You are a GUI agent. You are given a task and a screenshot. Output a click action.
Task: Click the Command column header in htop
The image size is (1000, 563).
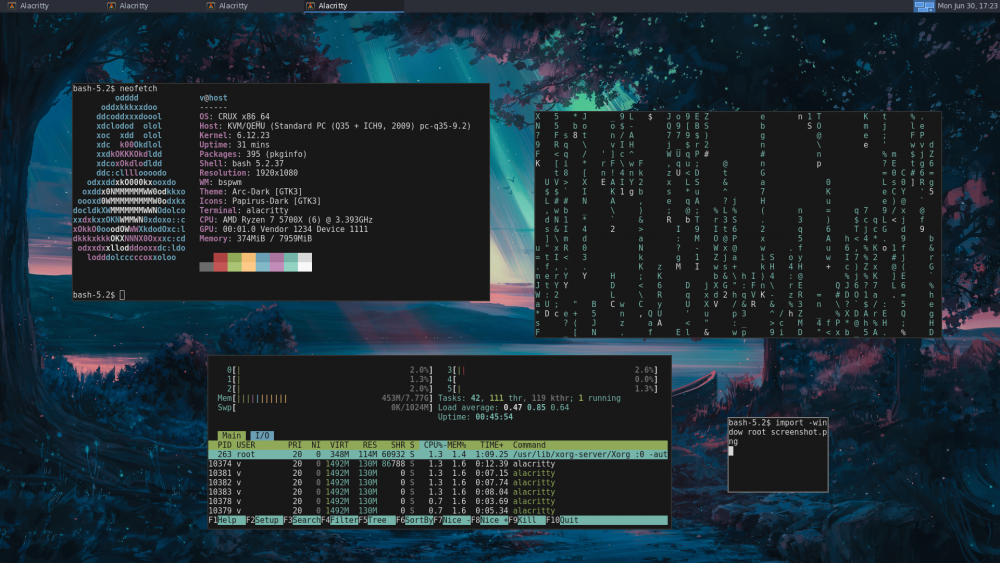point(529,445)
